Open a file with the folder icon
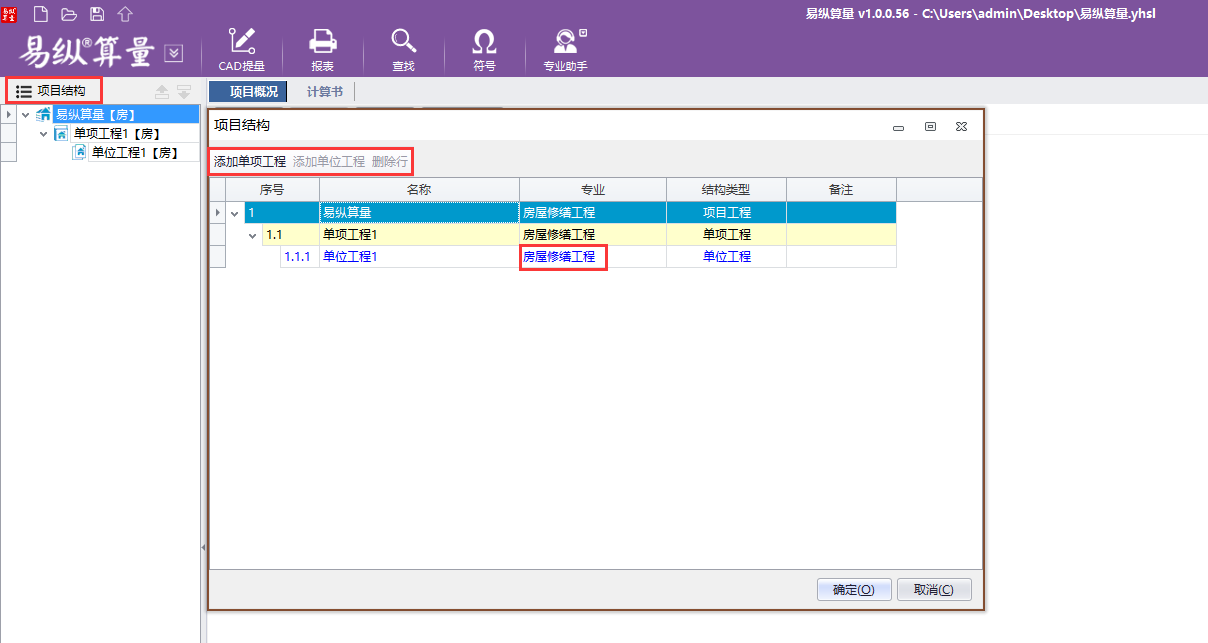 pos(69,14)
